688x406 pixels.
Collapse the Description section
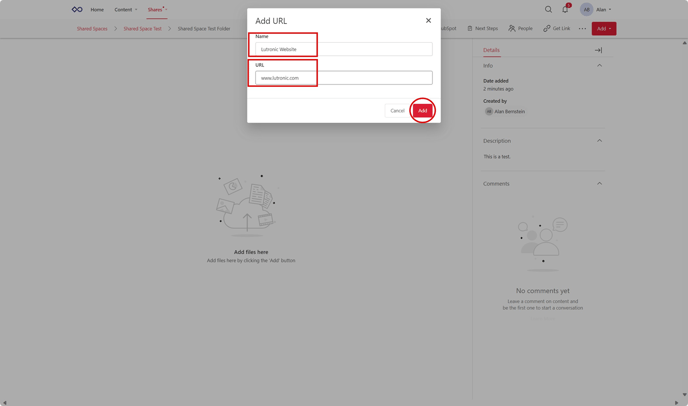click(599, 141)
